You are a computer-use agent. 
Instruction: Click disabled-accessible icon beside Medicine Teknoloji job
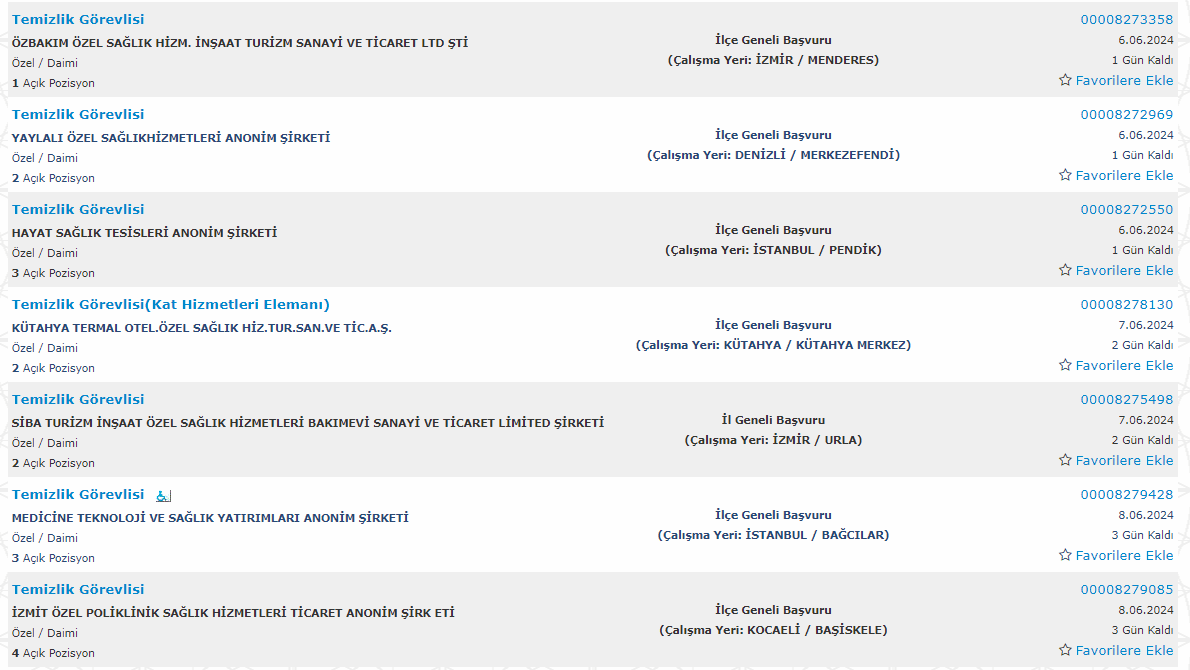point(163,495)
